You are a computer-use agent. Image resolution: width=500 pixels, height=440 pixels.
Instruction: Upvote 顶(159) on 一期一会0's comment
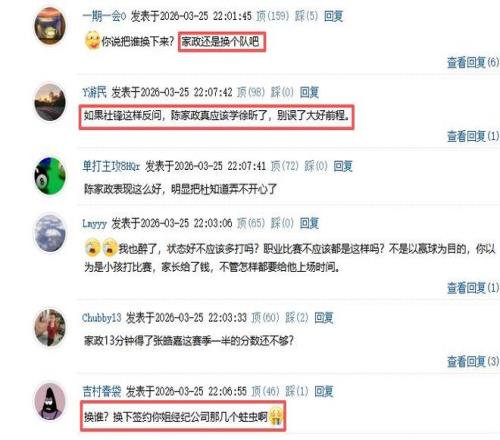click(x=272, y=16)
